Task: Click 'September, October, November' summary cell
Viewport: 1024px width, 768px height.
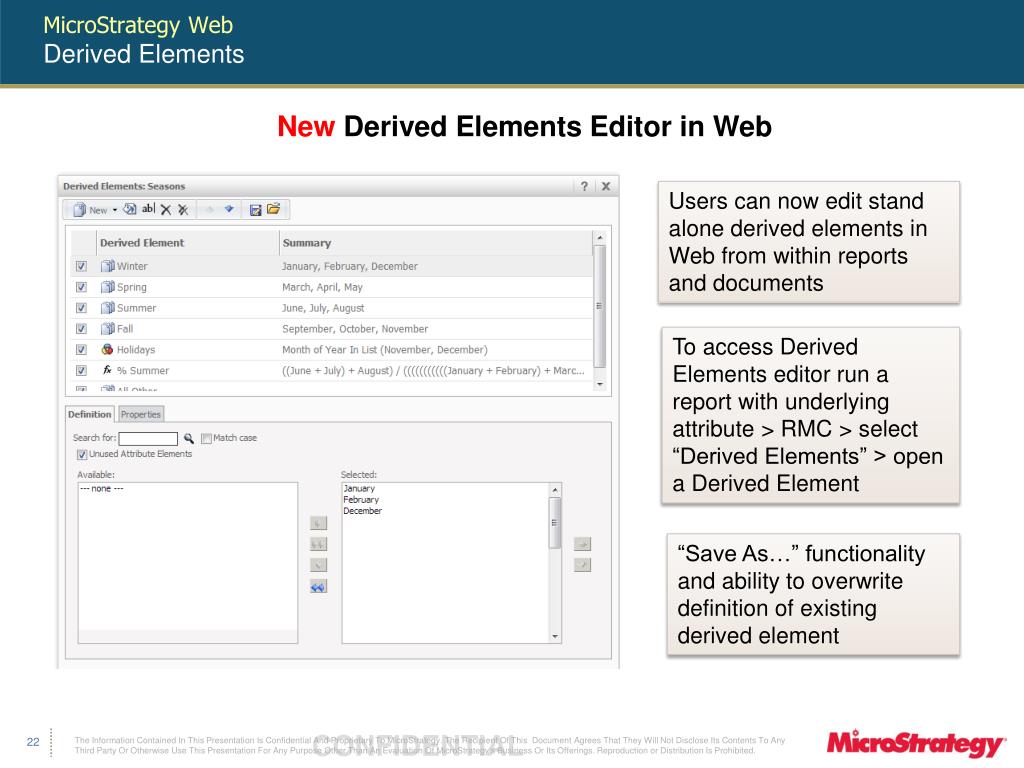Action: pos(355,329)
